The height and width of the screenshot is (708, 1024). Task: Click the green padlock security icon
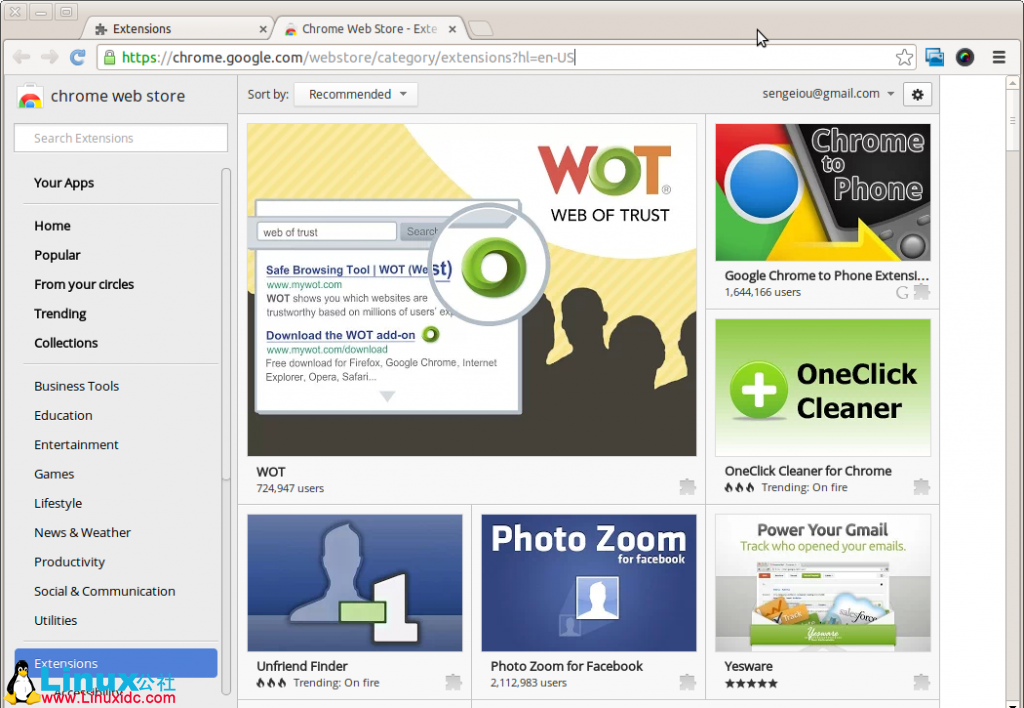click(x=109, y=57)
